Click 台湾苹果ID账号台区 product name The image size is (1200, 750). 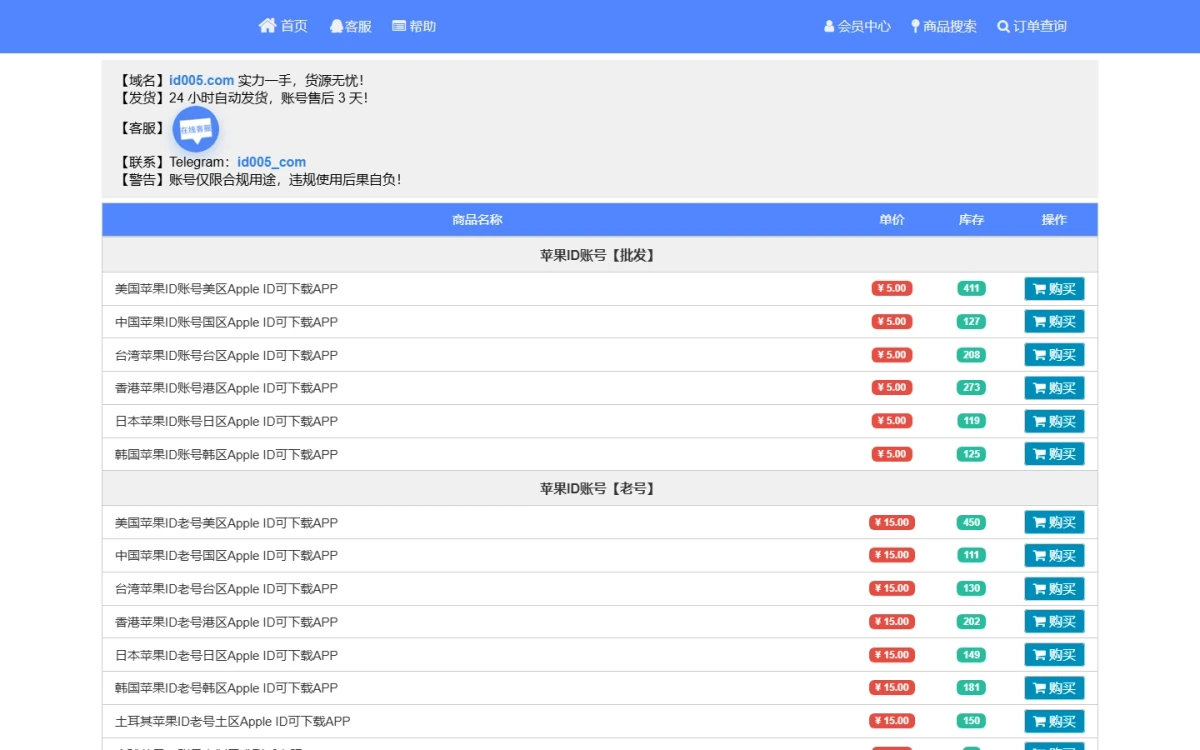click(226, 355)
